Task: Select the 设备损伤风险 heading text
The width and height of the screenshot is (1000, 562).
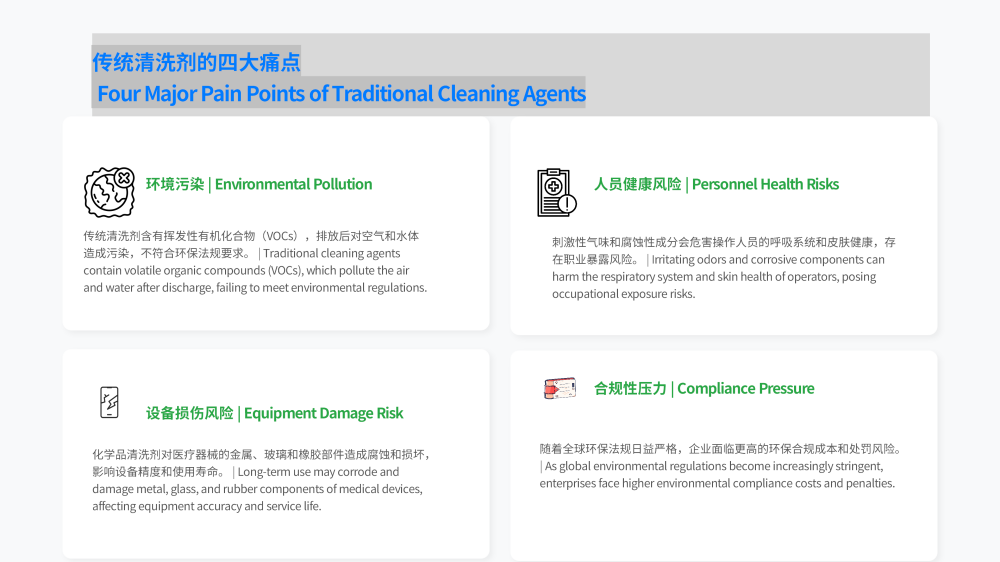Action: pos(189,413)
